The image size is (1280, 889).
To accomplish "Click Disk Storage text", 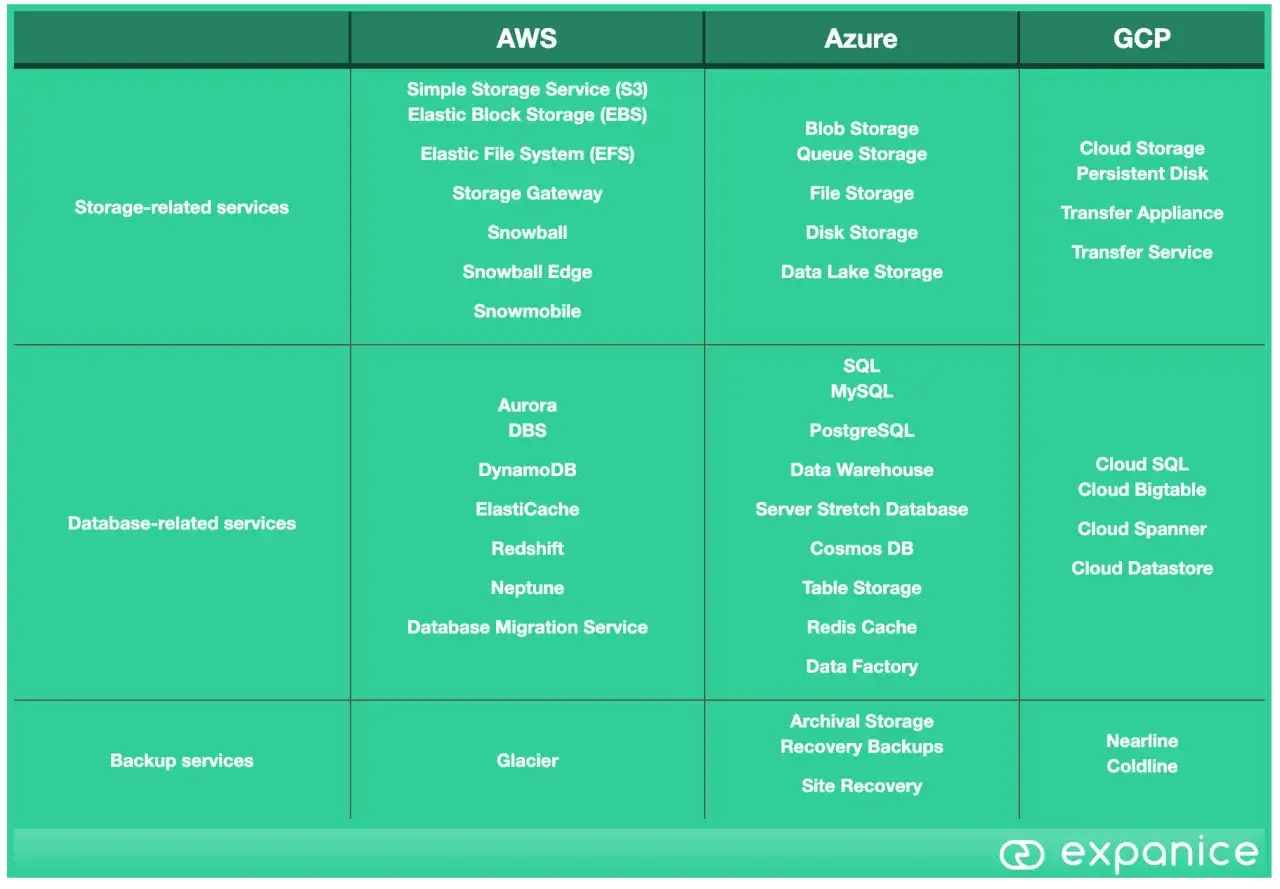I will (861, 232).
